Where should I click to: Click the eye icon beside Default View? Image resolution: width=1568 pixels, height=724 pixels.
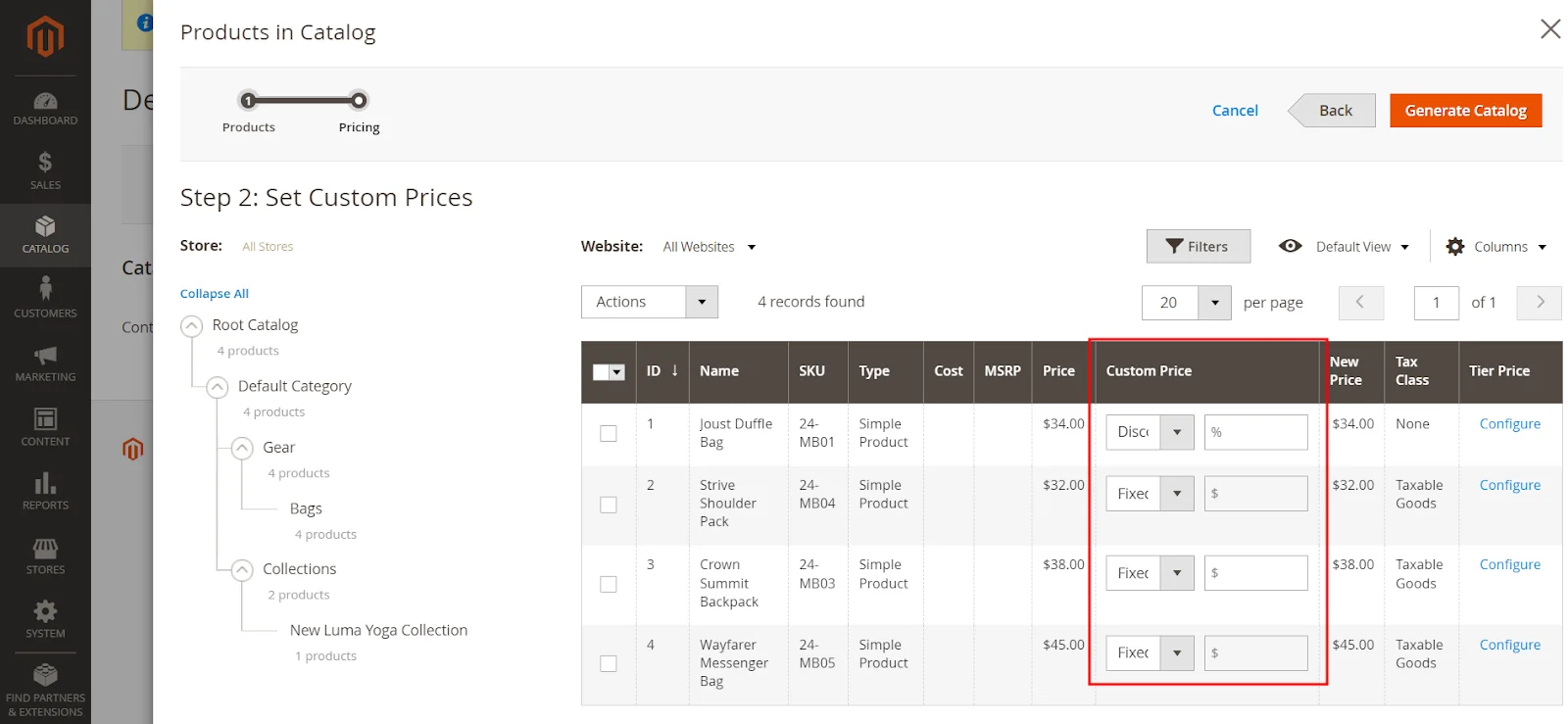1290,246
